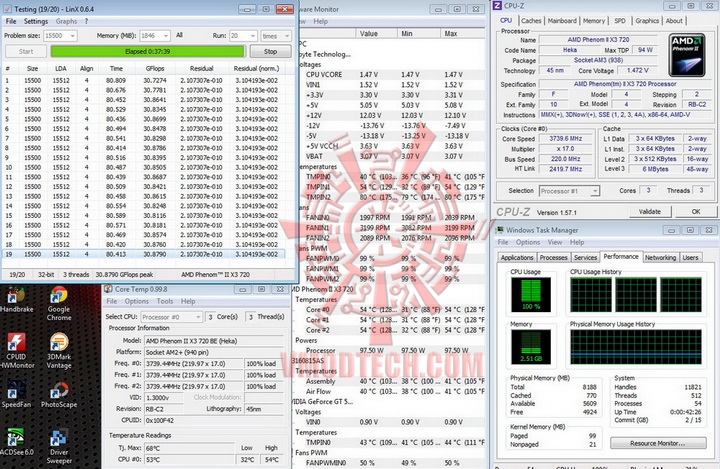Switch to the Processes tab in Task Manager
This screenshot has width=720, height=469.
point(553,258)
